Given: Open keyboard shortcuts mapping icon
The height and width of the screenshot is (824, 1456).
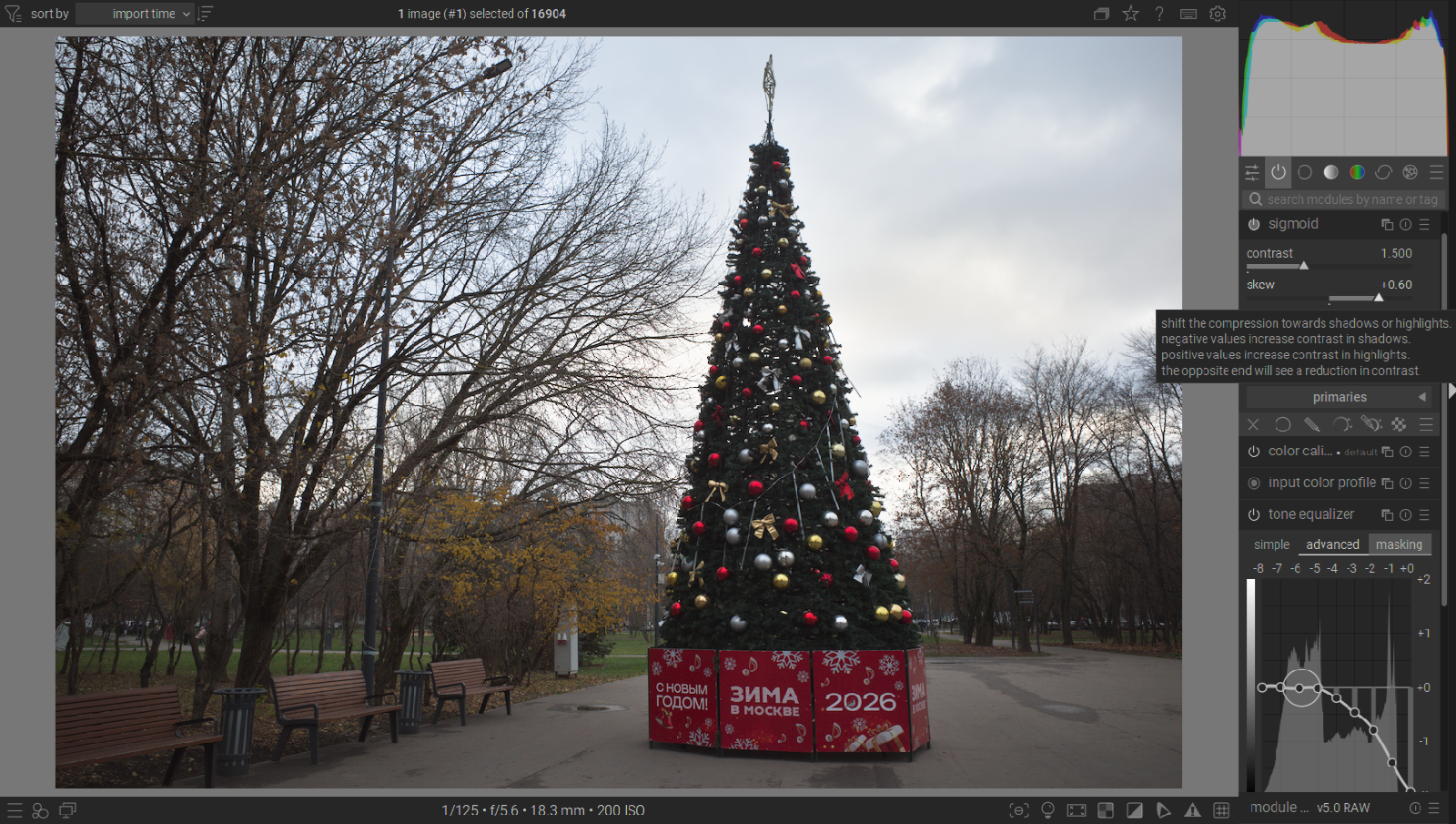Looking at the screenshot, I should point(1188,14).
